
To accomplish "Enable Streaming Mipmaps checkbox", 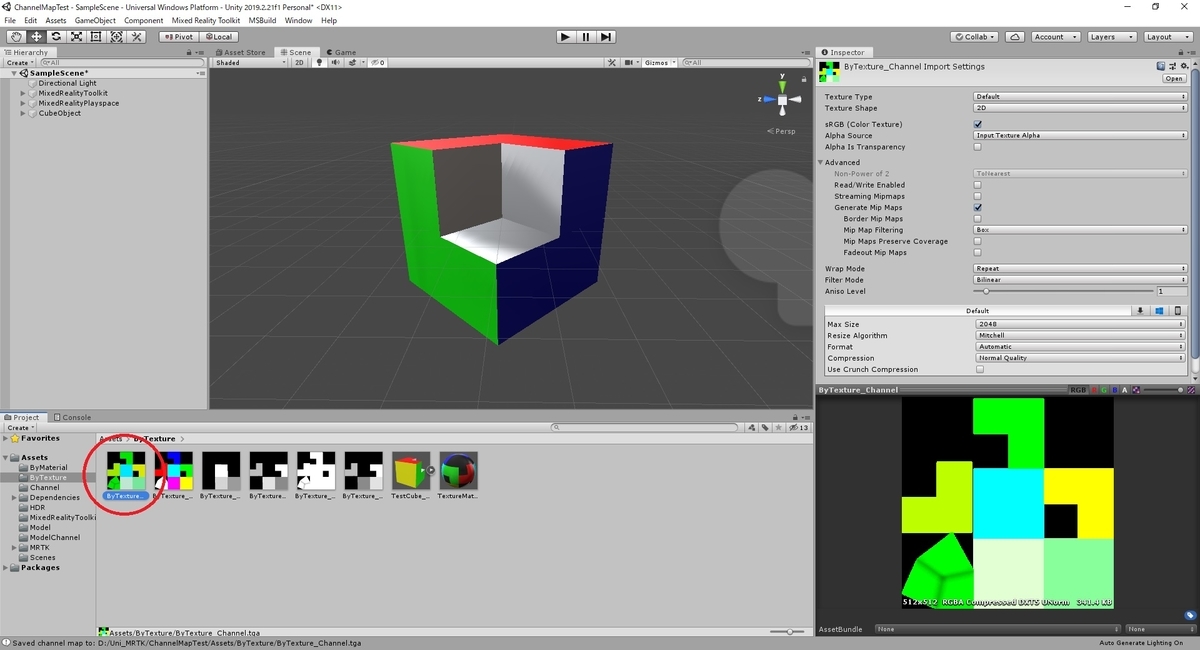I will click(x=978, y=196).
